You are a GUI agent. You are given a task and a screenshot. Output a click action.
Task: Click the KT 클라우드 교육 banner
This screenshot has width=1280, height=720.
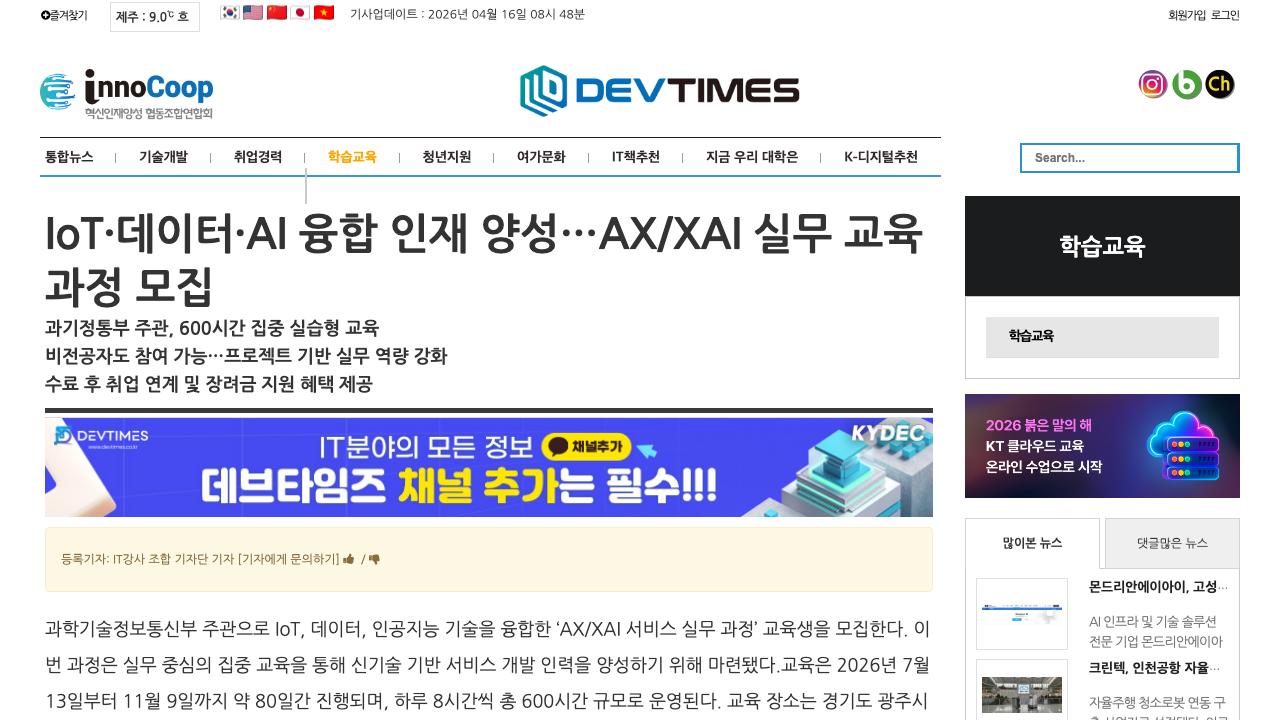1102,446
